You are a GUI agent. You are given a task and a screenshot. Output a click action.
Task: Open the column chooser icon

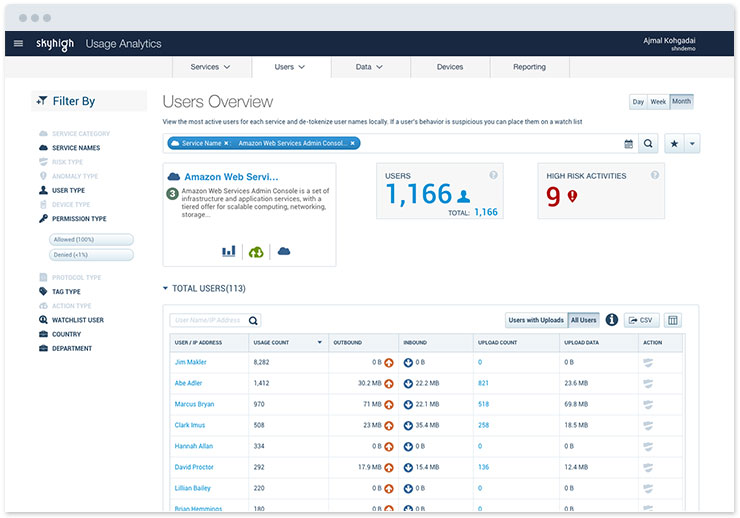click(673, 320)
